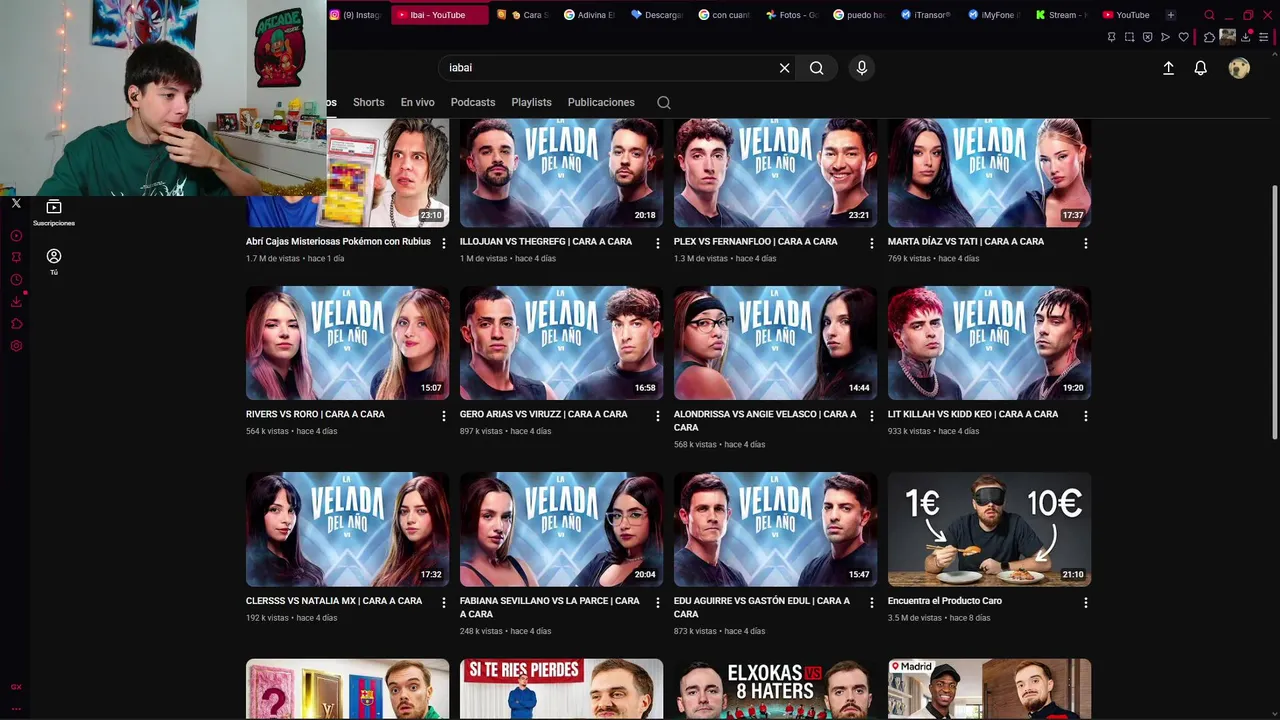Open the ad blocker shield icon
1280x720 pixels.
(x=1147, y=37)
